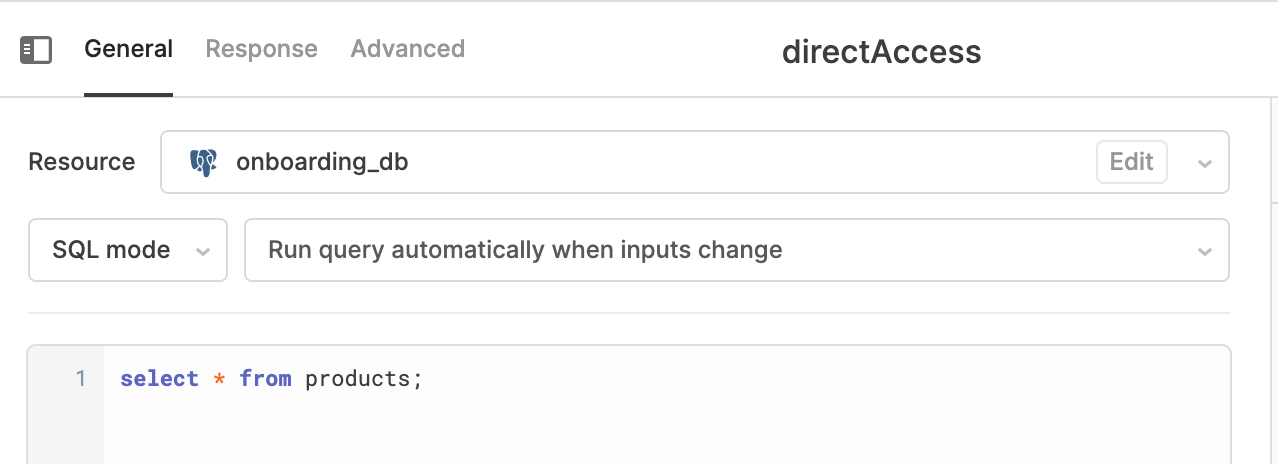
Task: Click the Edit resource button
Action: tap(1132, 162)
